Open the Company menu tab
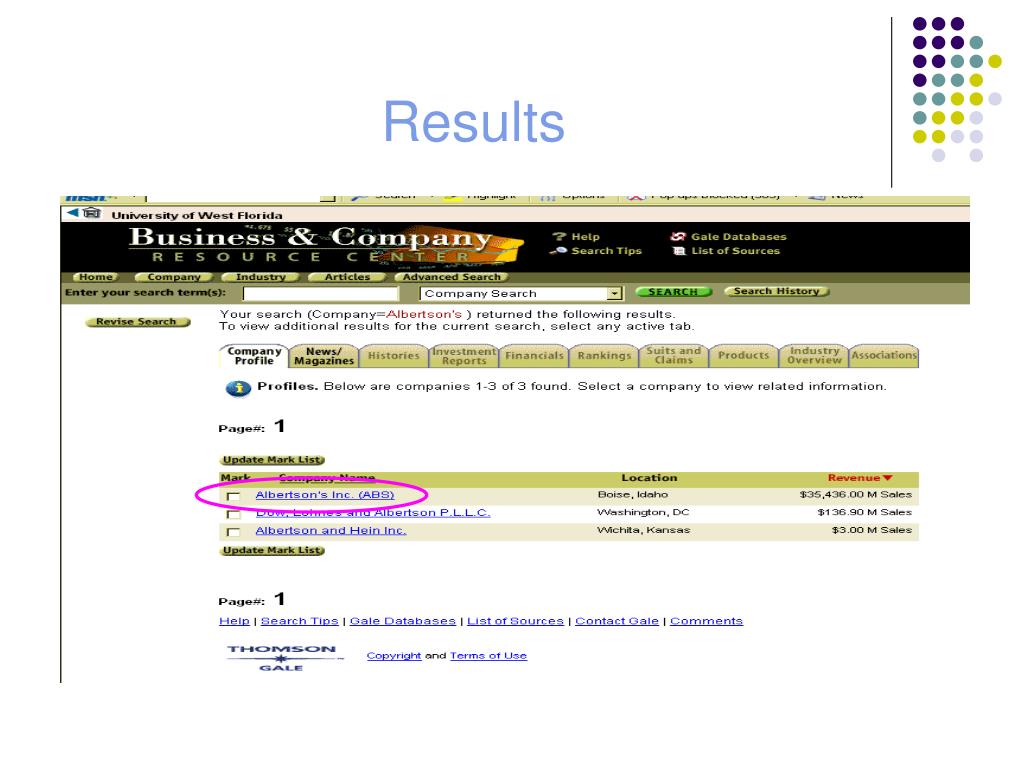The image size is (1024, 768). coord(174,277)
